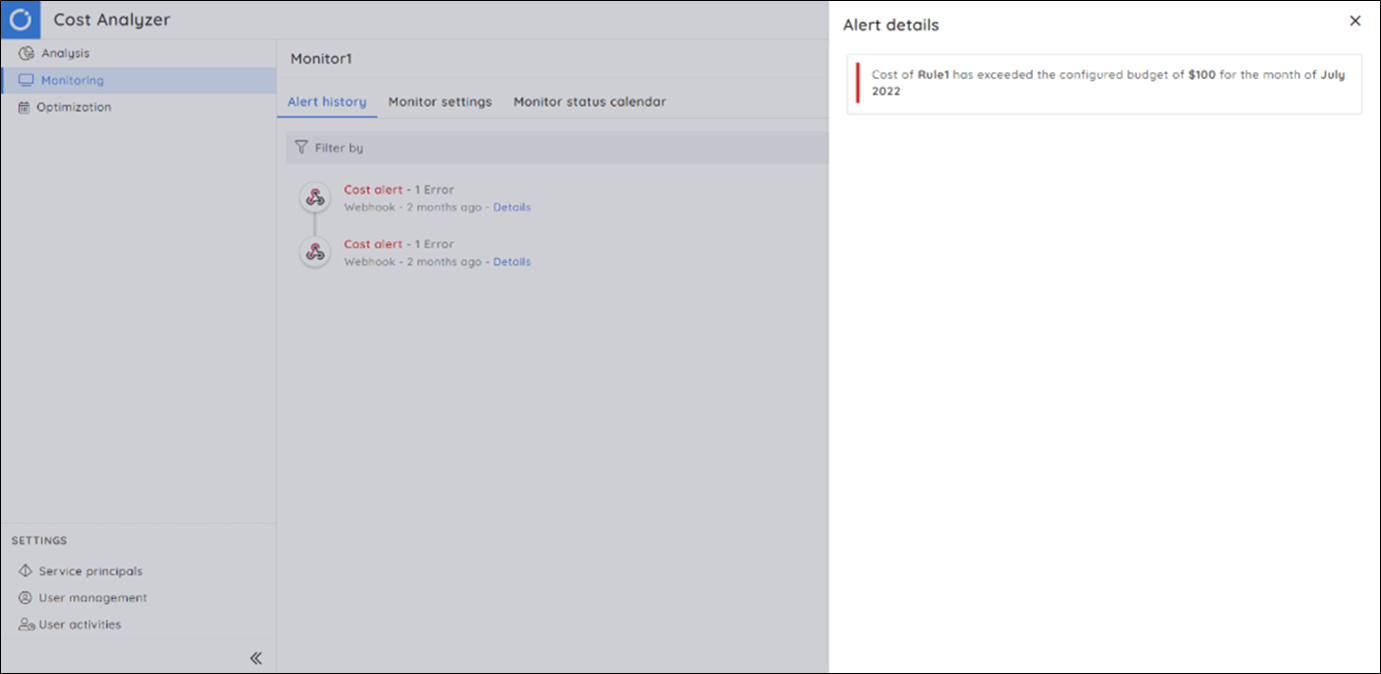Close the Alert details panel
This screenshot has width=1381, height=674.
click(1355, 20)
